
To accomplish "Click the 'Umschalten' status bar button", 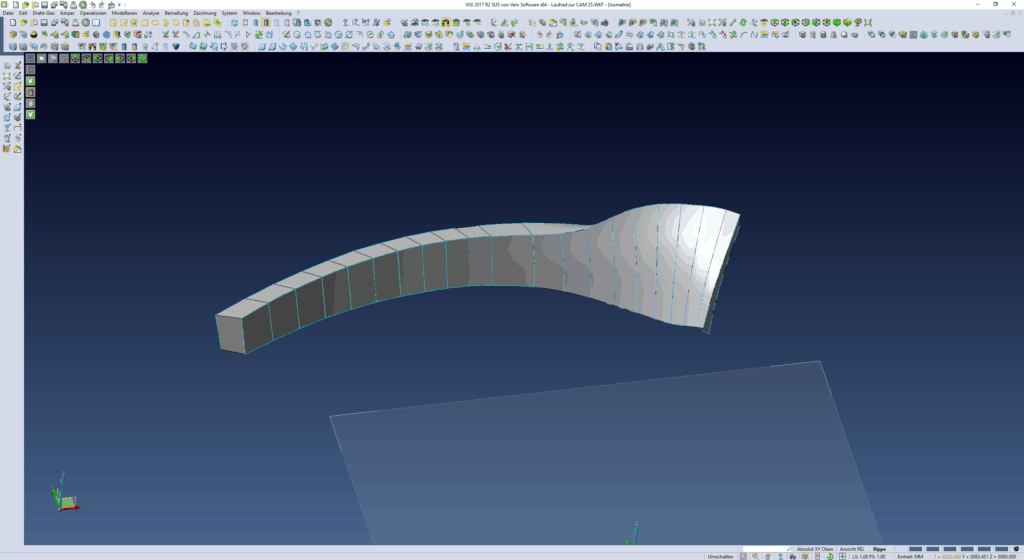I will click(x=720, y=556).
